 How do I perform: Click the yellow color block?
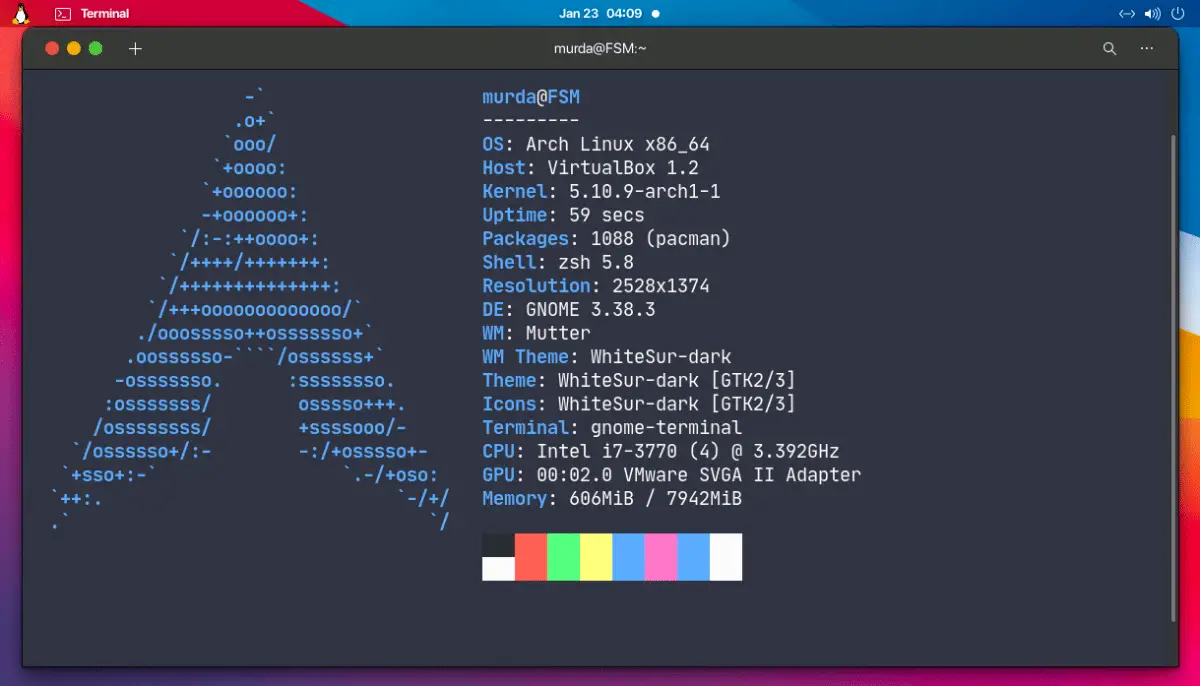click(x=596, y=557)
